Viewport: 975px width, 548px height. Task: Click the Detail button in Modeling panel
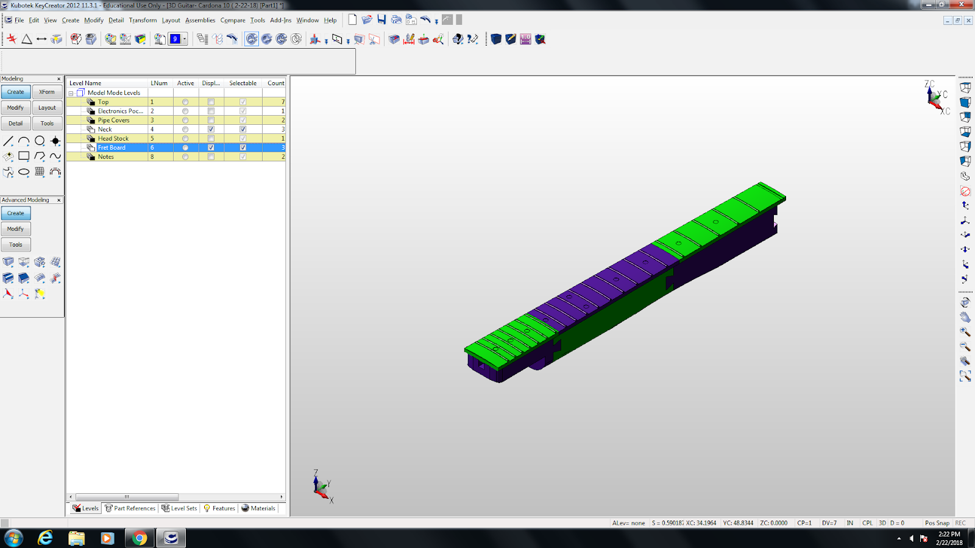point(16,123)
